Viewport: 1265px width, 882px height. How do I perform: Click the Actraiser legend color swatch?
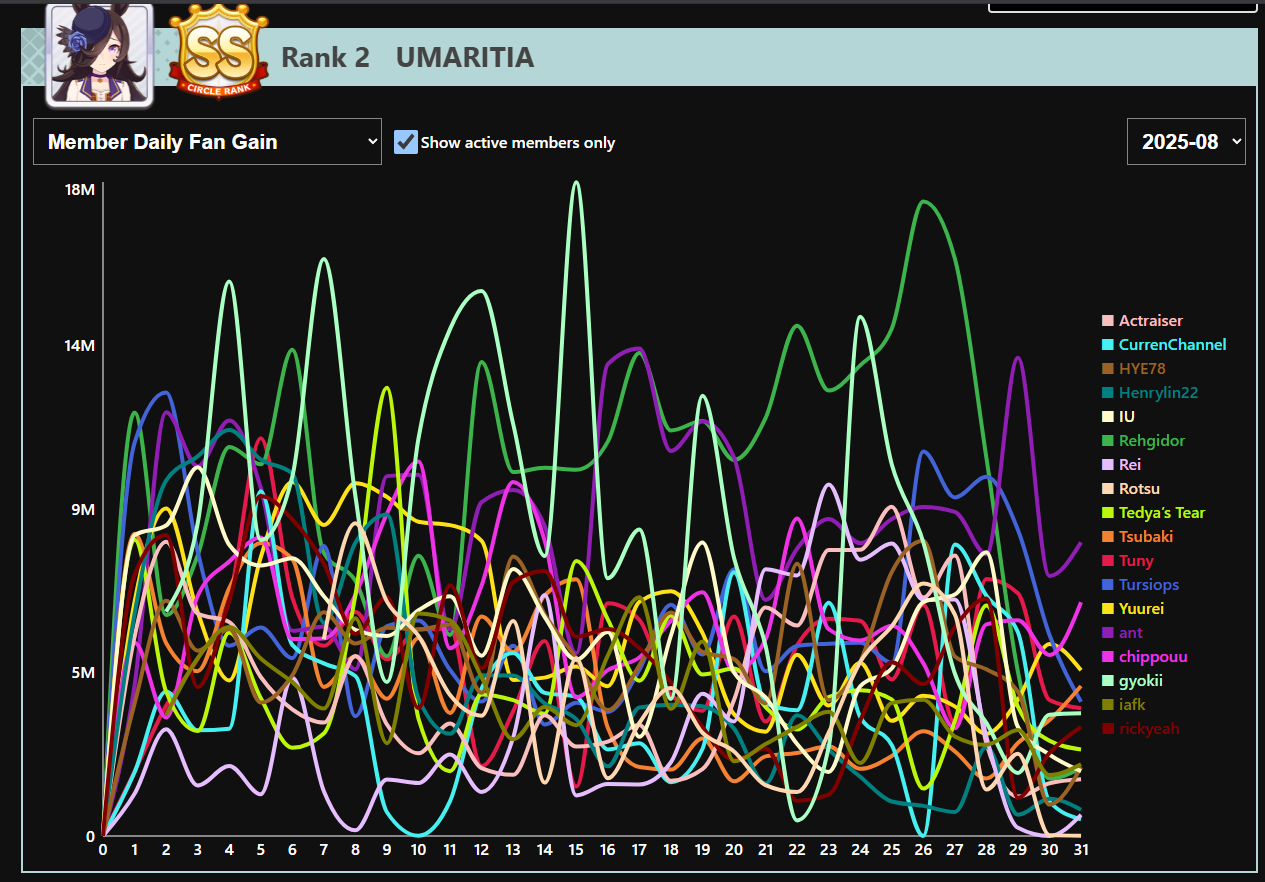pyautogui.click(x=1107, y=321)
